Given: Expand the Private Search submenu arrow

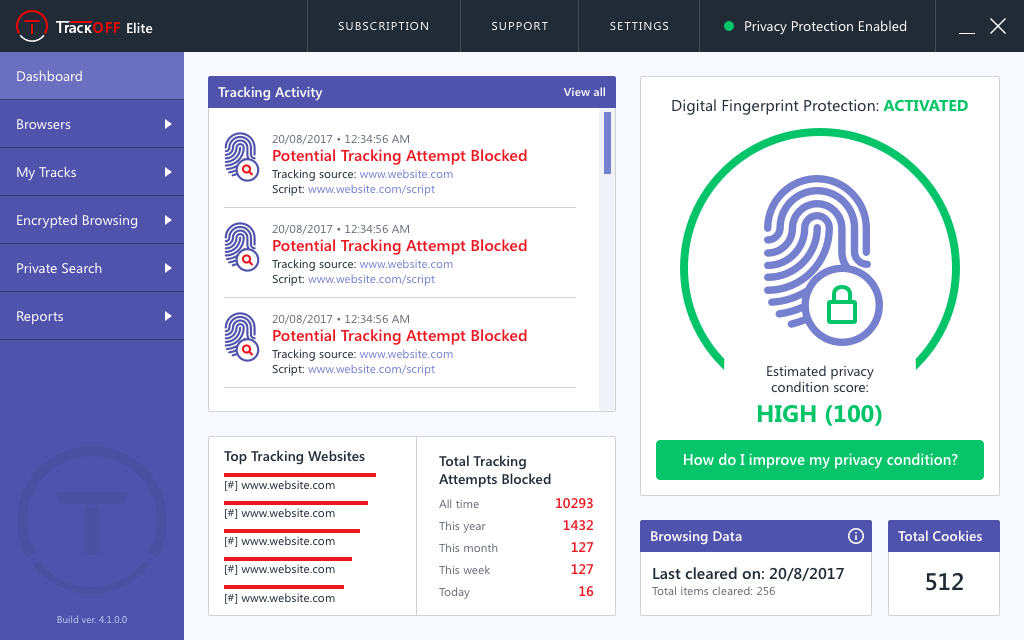Looking at the screenshot, I should pos(168,268).
